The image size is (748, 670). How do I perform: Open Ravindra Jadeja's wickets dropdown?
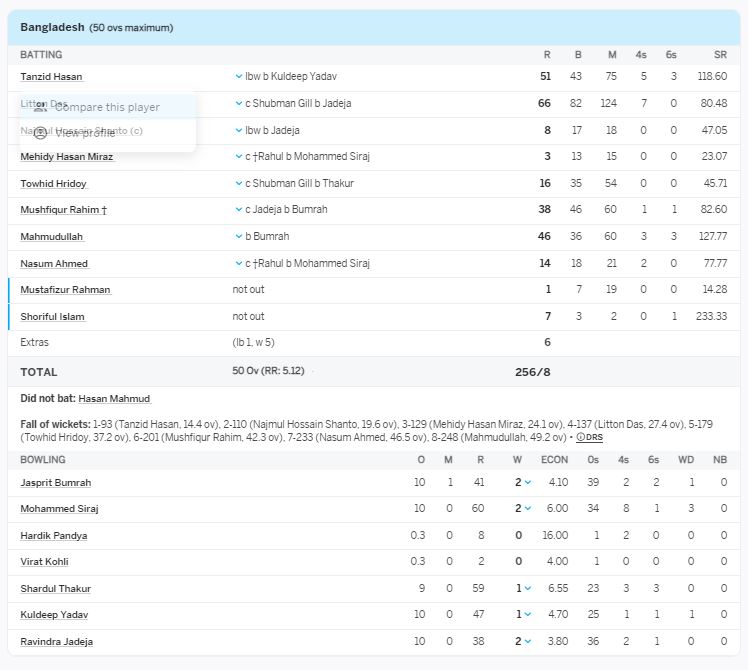pos(527,642)
